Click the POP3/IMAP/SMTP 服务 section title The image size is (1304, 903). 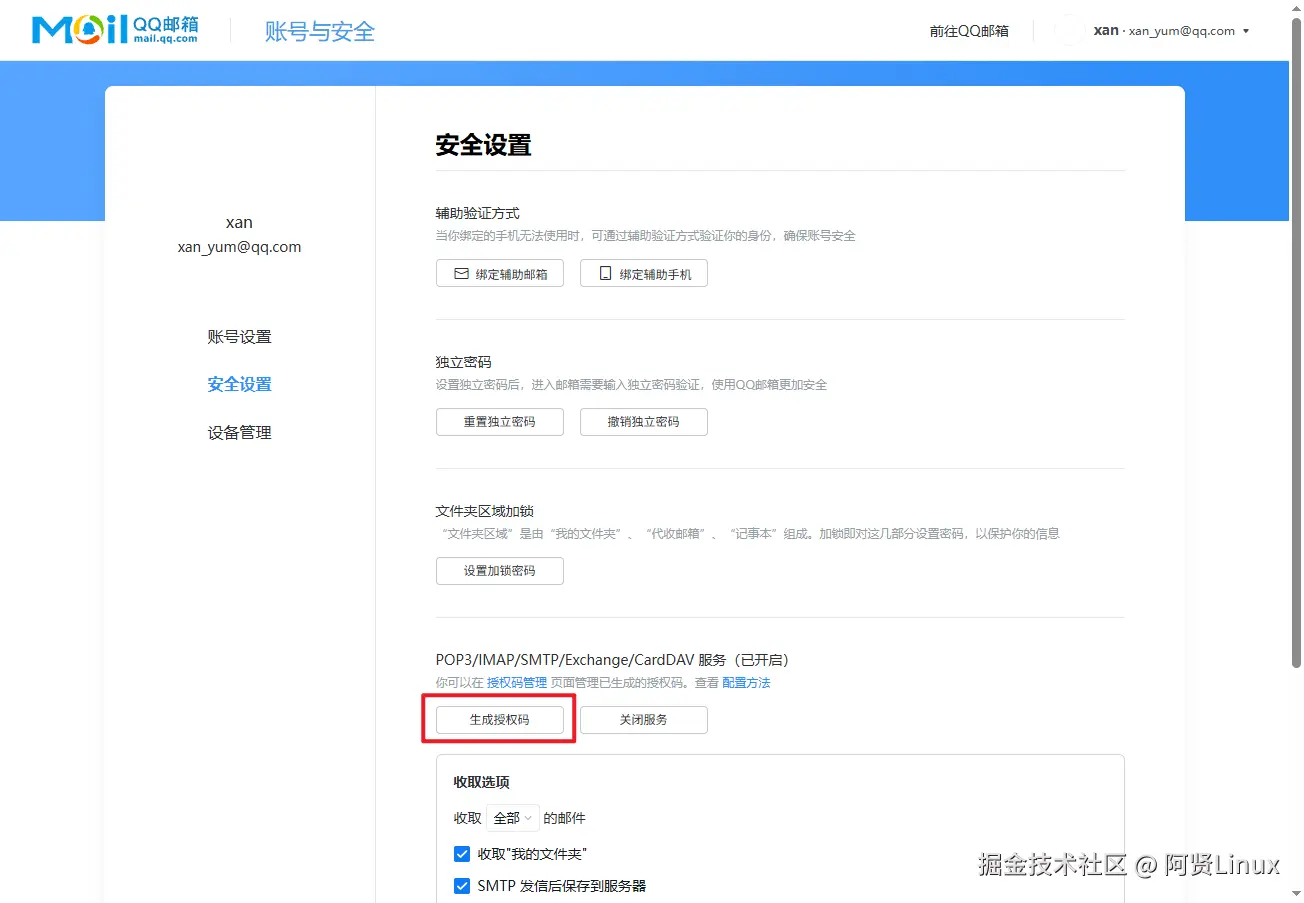[613, 660]
